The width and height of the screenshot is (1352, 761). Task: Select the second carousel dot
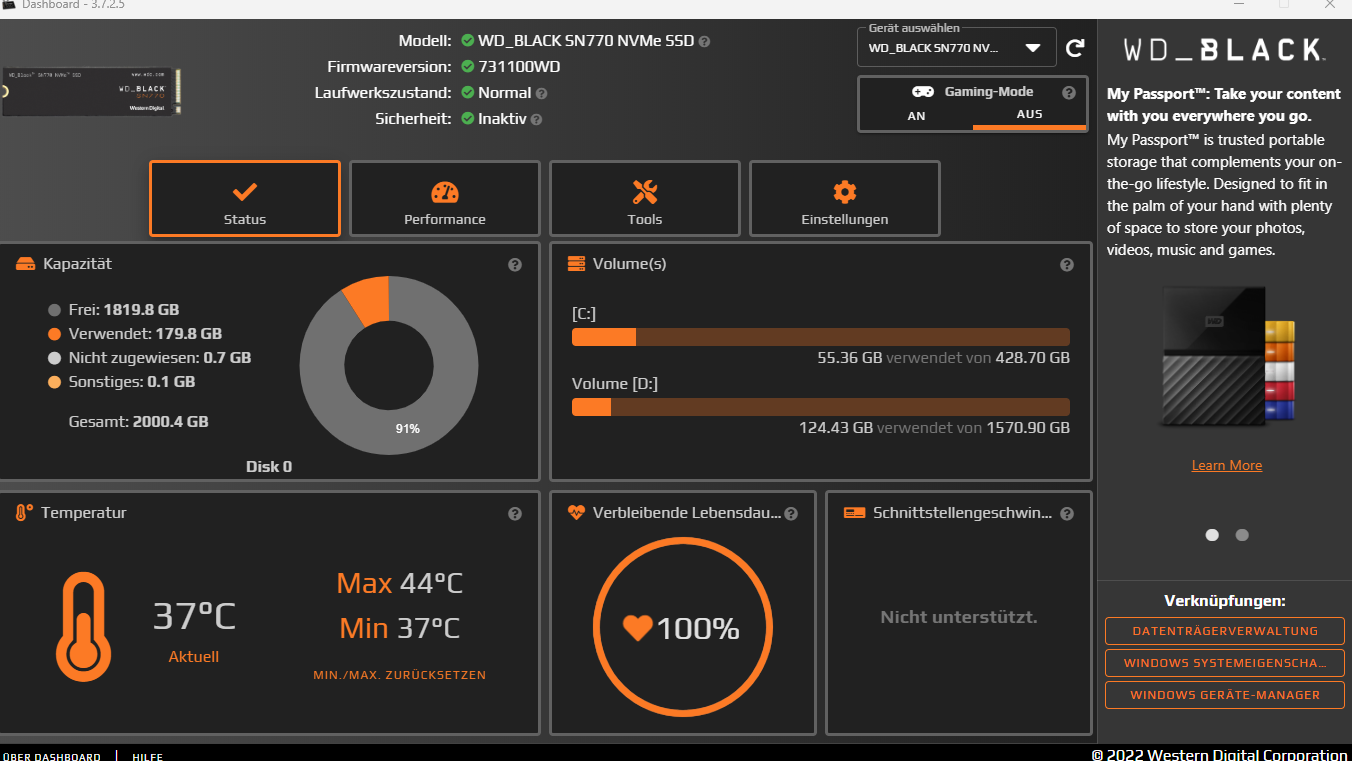pos(1242,535)
